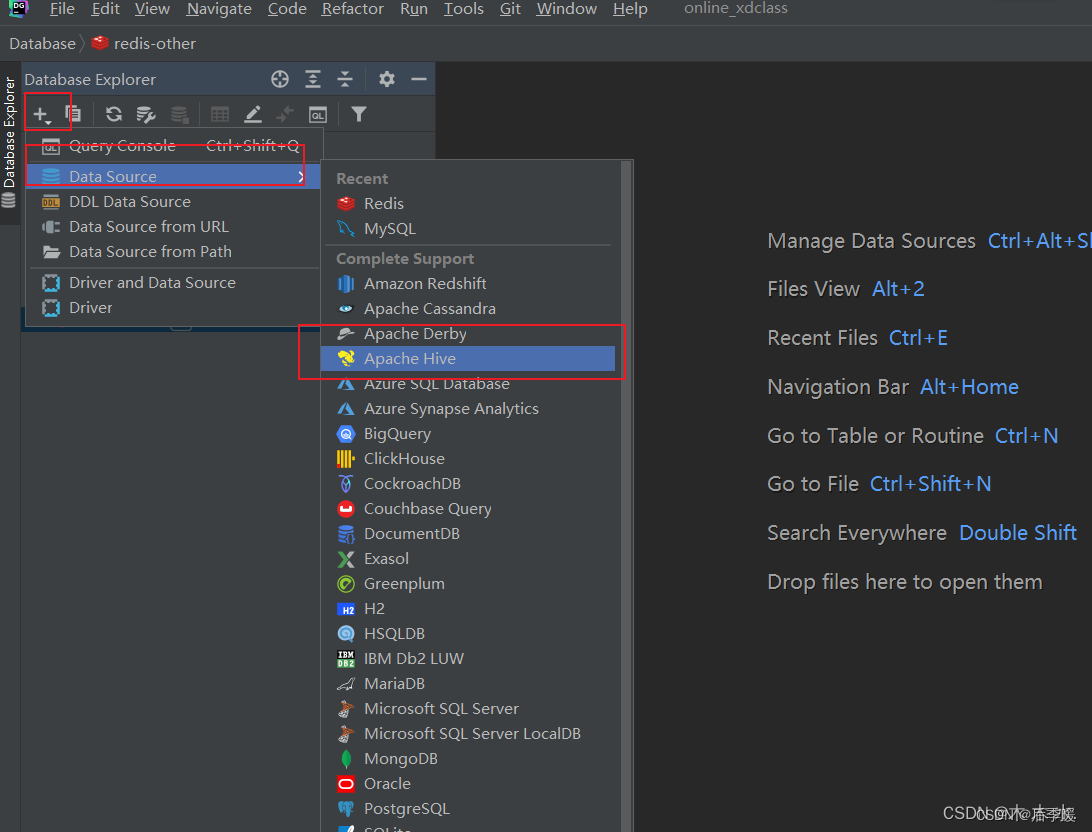1092x832 pixels.
Task: Click the Refresh toolbar icon
Action: 114,114
